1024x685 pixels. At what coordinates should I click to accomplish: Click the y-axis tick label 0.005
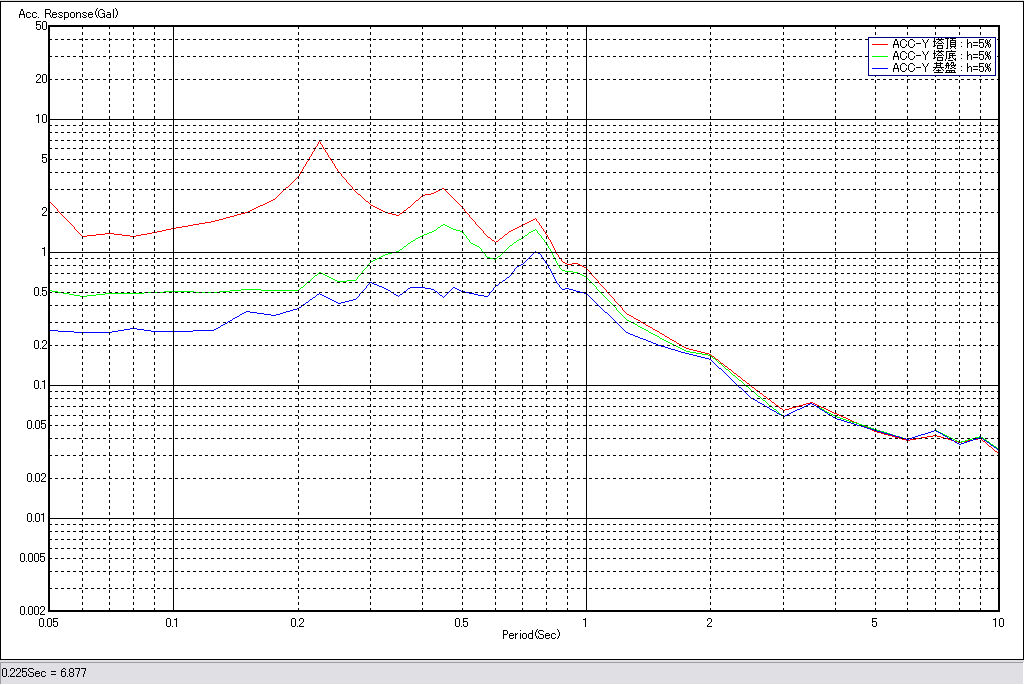pos(34,557)
